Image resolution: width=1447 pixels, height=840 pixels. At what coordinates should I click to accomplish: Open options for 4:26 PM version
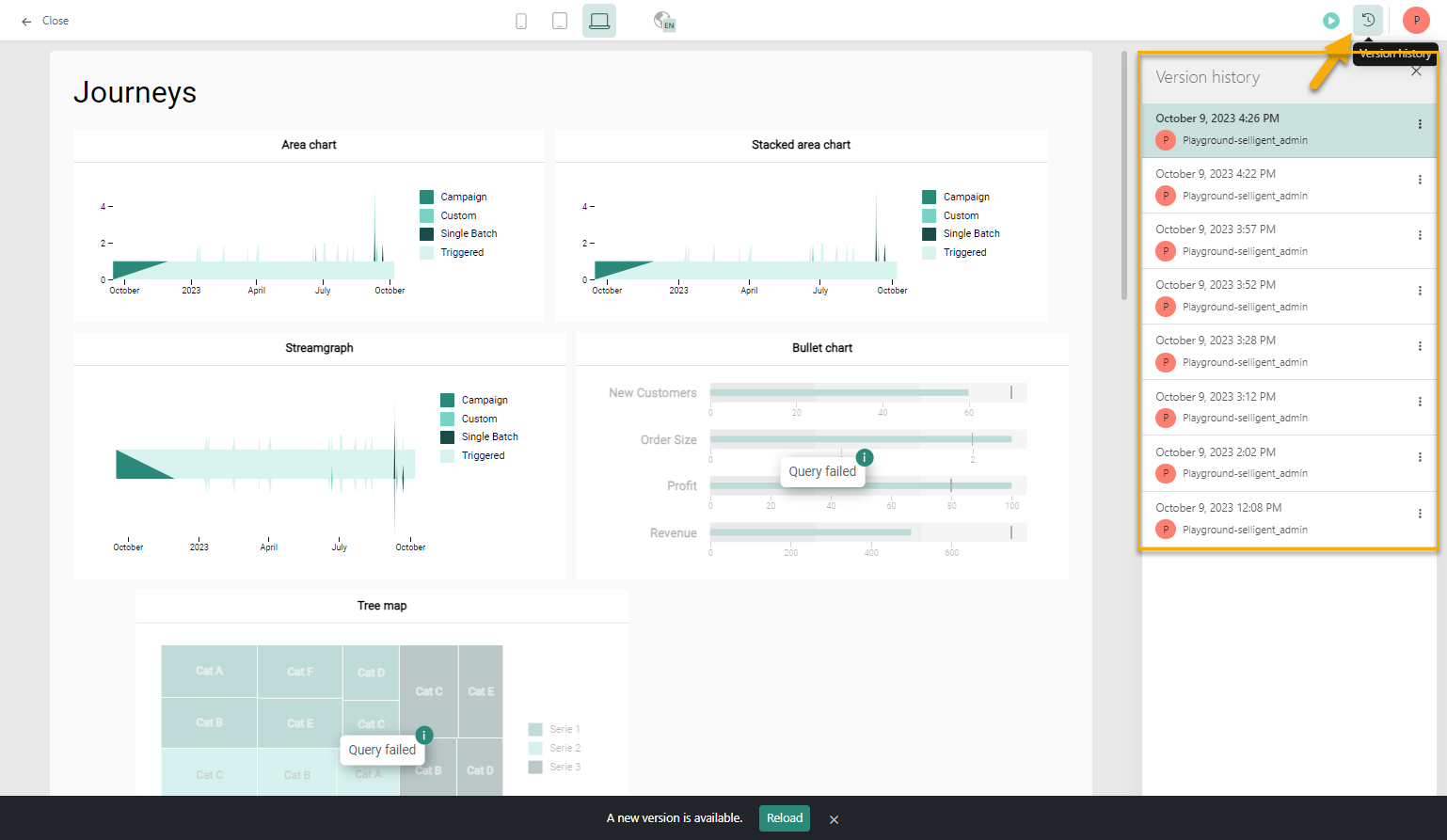click(x=1420, y=124)
